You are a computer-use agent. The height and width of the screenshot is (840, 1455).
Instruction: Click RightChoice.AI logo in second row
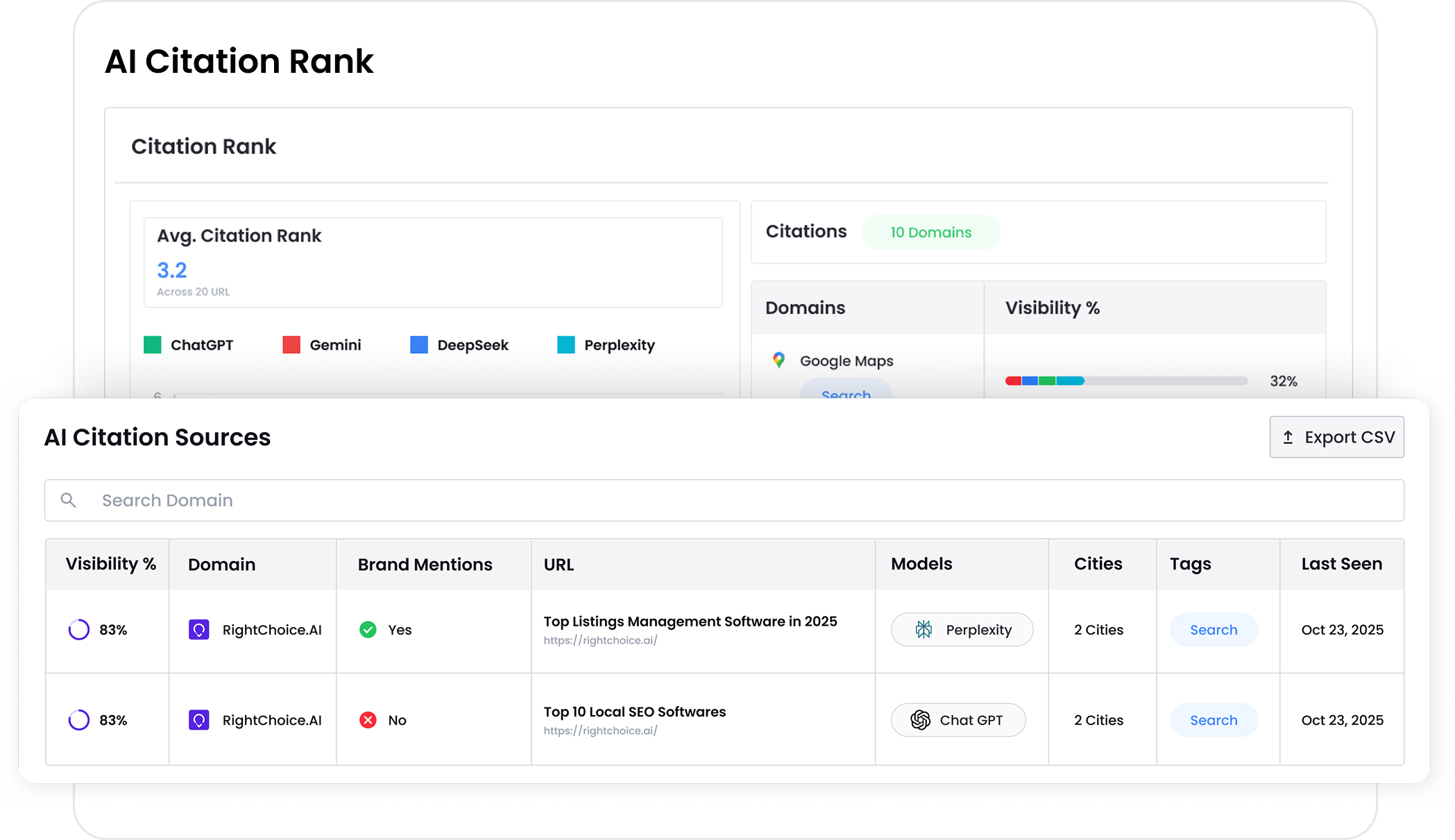point(199,720)
